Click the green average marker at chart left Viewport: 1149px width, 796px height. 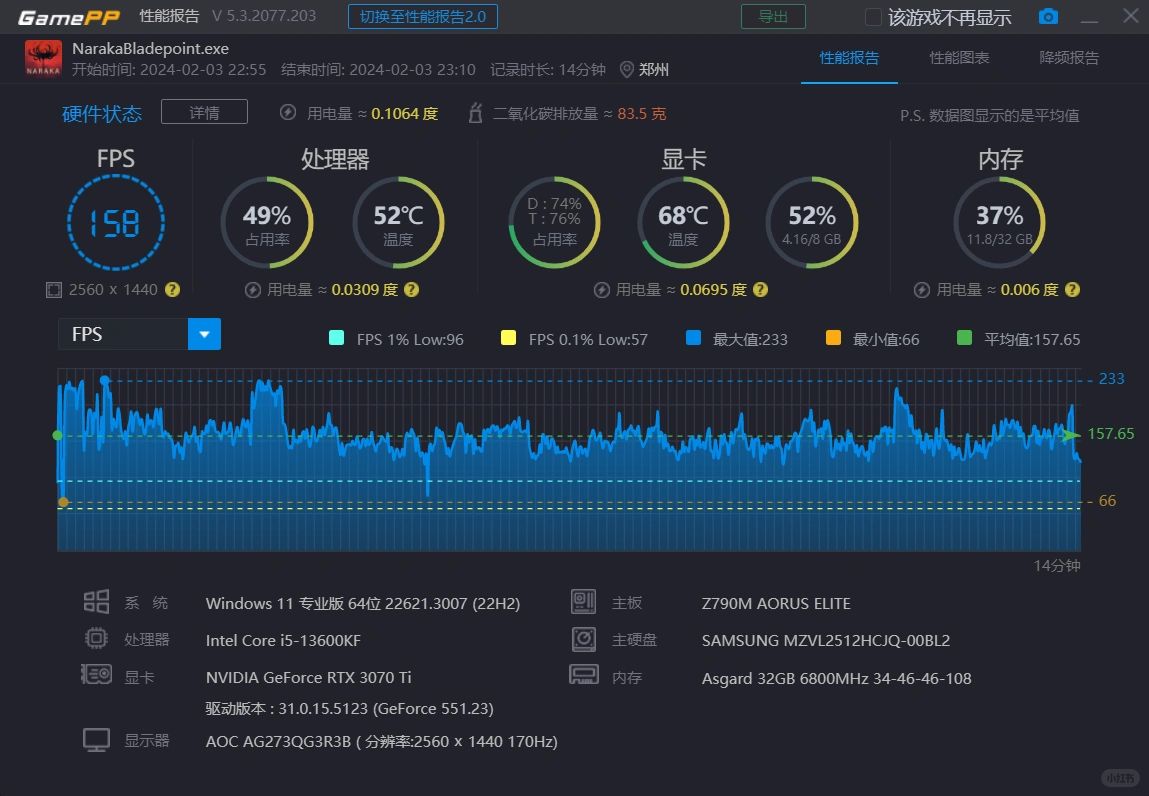tap(58, 435)
